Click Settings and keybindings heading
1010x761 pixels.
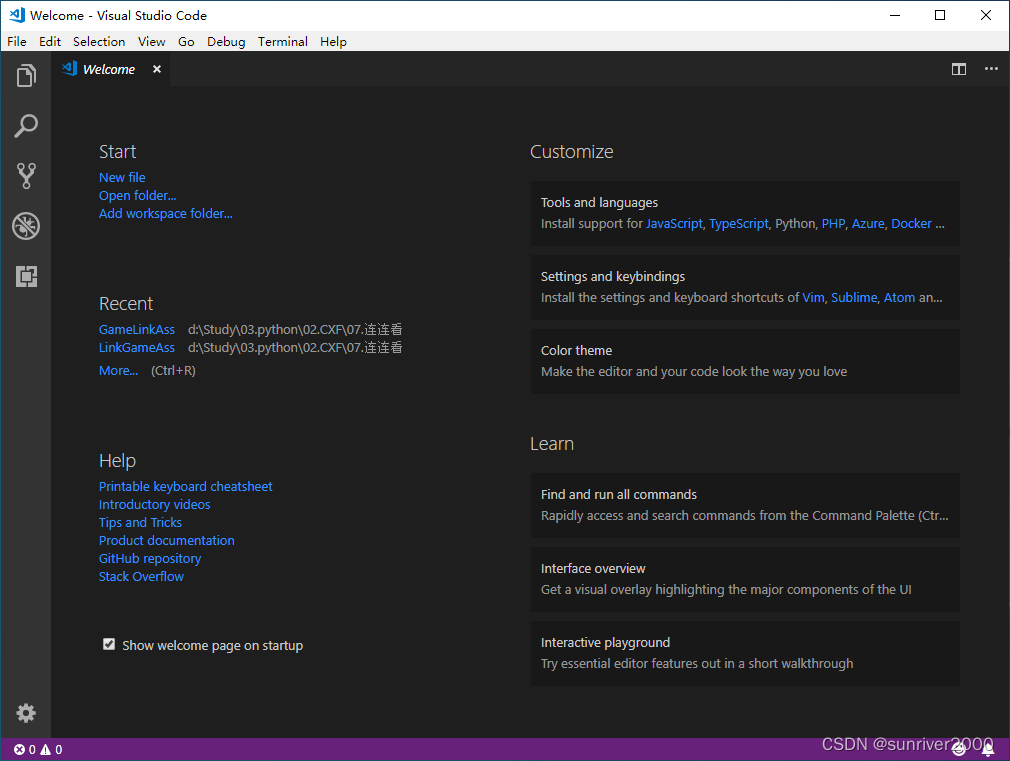coord(613,276)
